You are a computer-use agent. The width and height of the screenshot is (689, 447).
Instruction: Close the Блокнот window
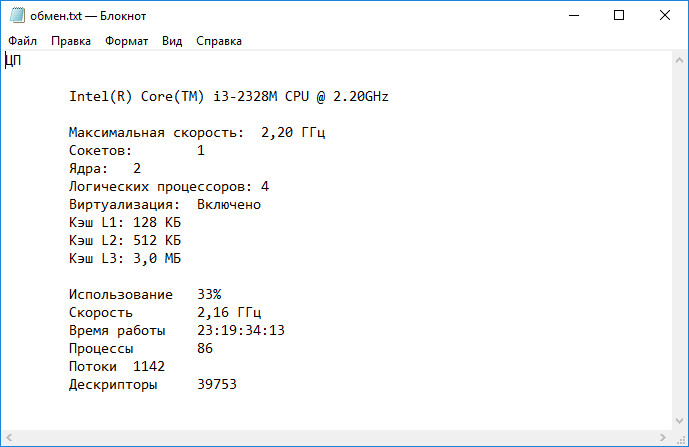tap(664, 15)
